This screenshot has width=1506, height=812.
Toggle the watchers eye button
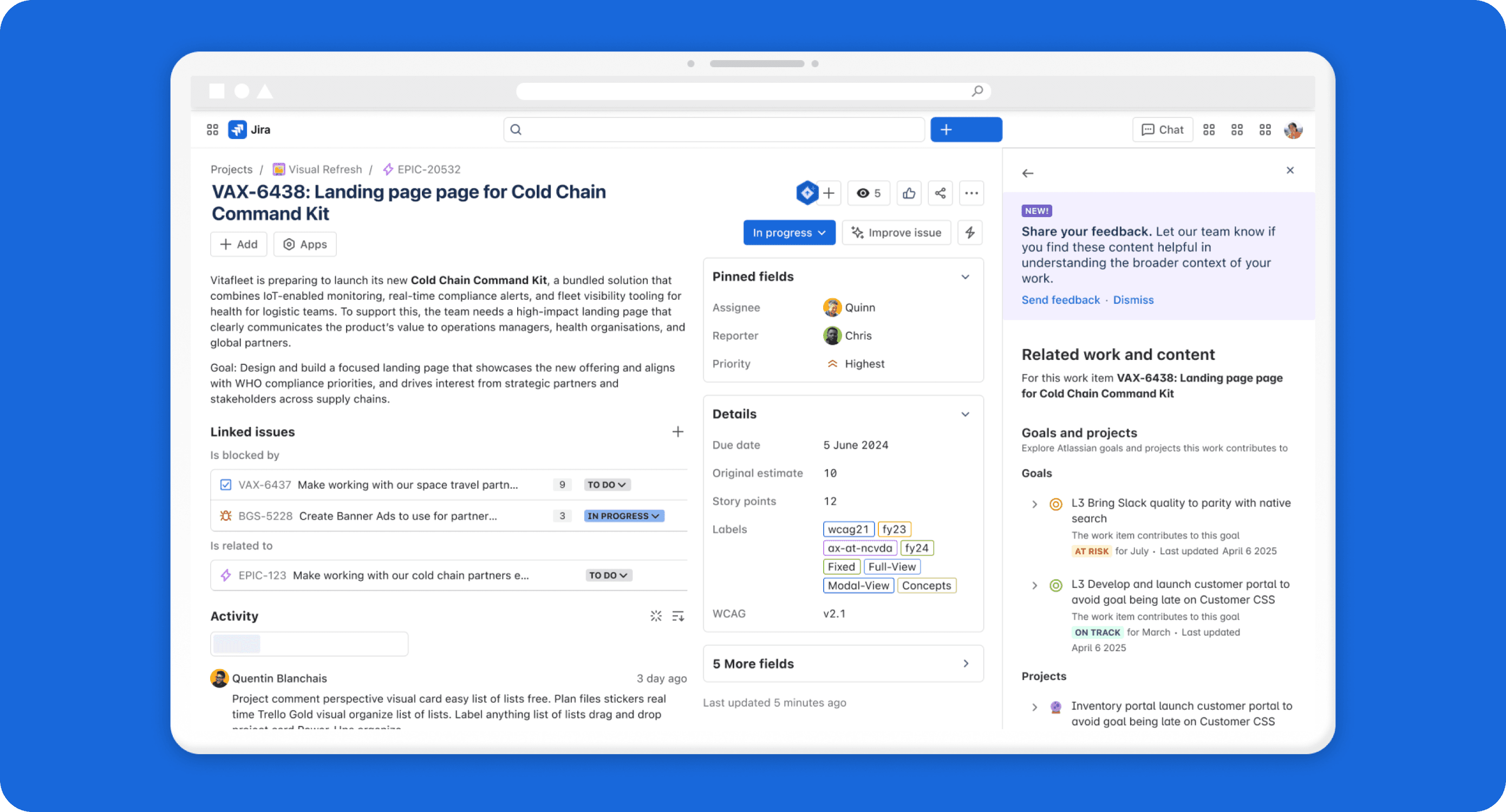[x=868, y=193]
